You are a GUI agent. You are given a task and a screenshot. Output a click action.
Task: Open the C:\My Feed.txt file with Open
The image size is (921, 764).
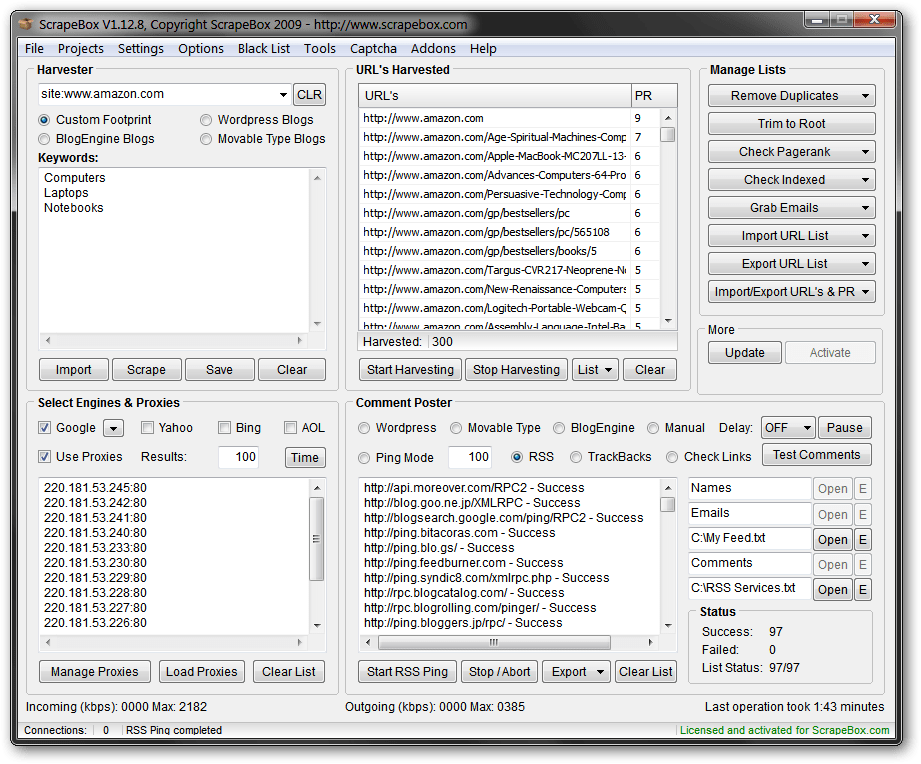point(833,540)
